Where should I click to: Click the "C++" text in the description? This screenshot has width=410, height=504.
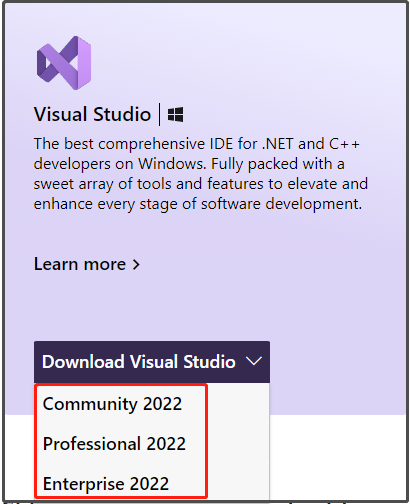tap(344, 144)
